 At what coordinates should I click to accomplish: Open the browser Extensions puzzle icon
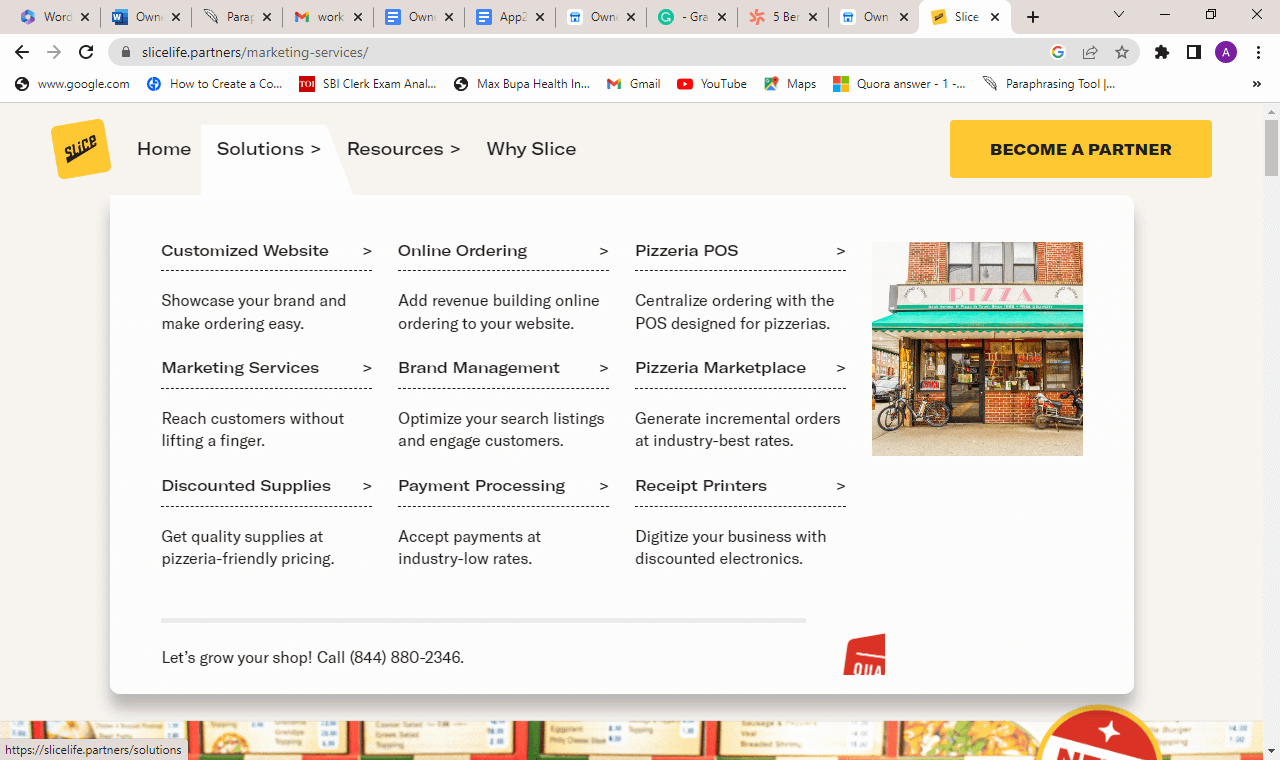pos(1161,52)
